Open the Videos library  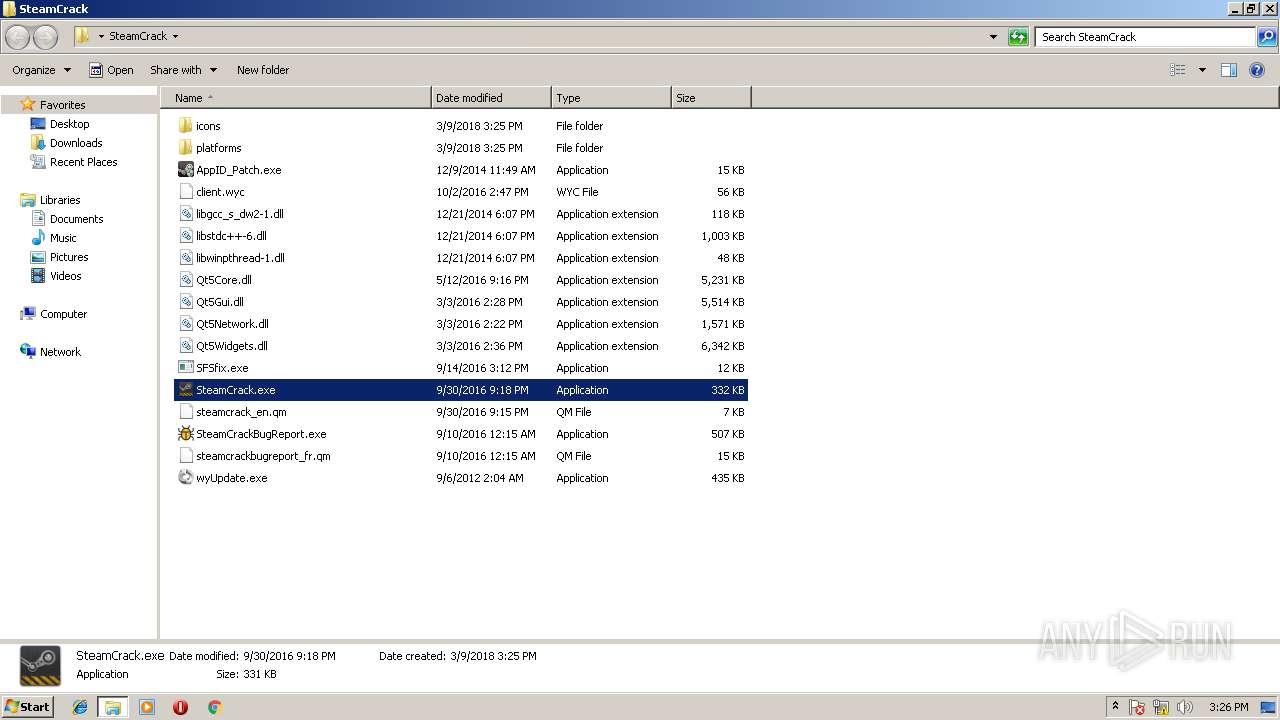pyautogui.click(x=65, y=276)
